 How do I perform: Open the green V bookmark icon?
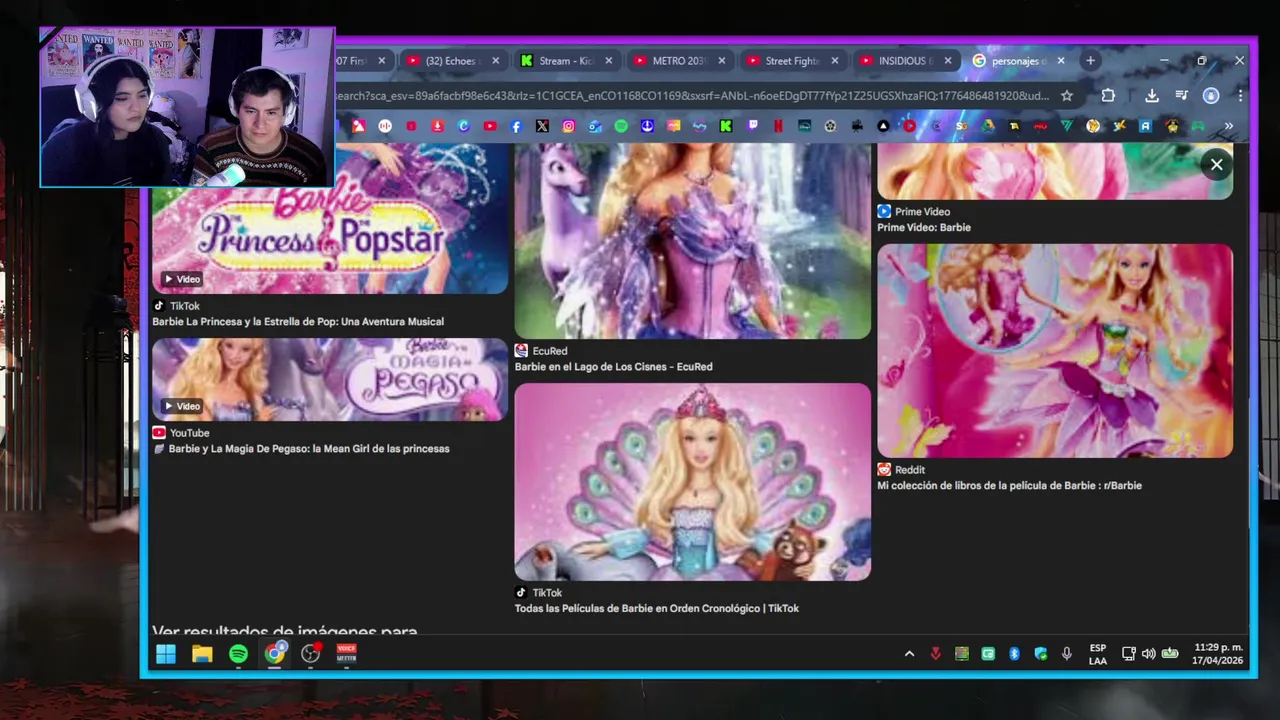pos(1066,126)
